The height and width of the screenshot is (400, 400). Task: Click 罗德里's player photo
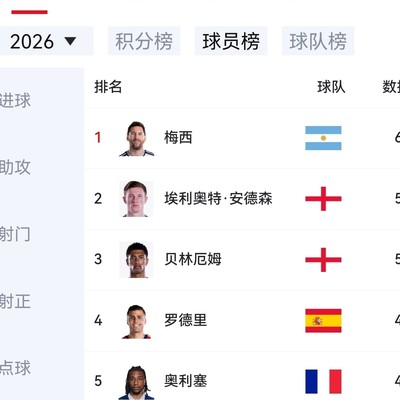click(137, 321)
